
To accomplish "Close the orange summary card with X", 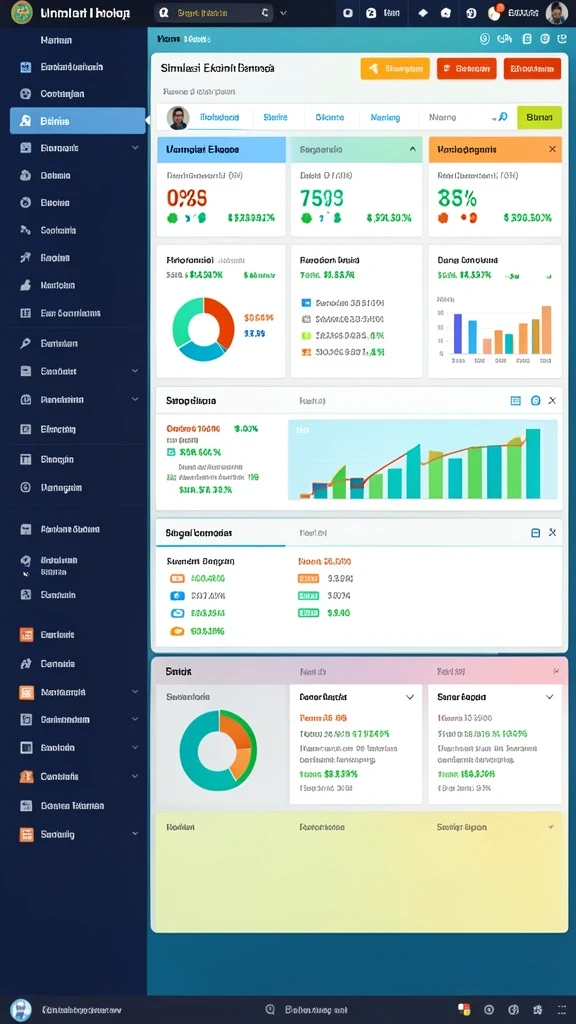I will point(552,150).
